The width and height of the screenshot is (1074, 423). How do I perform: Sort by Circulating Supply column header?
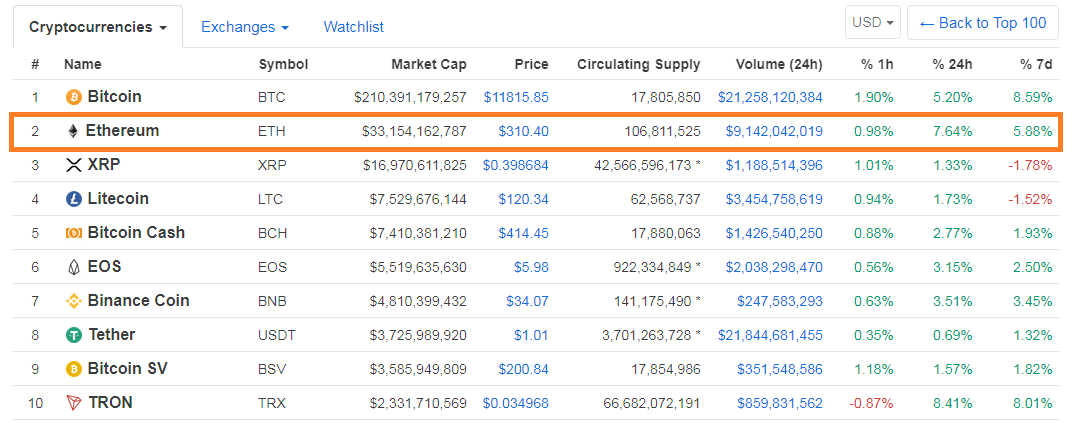(x=638, y=64)
